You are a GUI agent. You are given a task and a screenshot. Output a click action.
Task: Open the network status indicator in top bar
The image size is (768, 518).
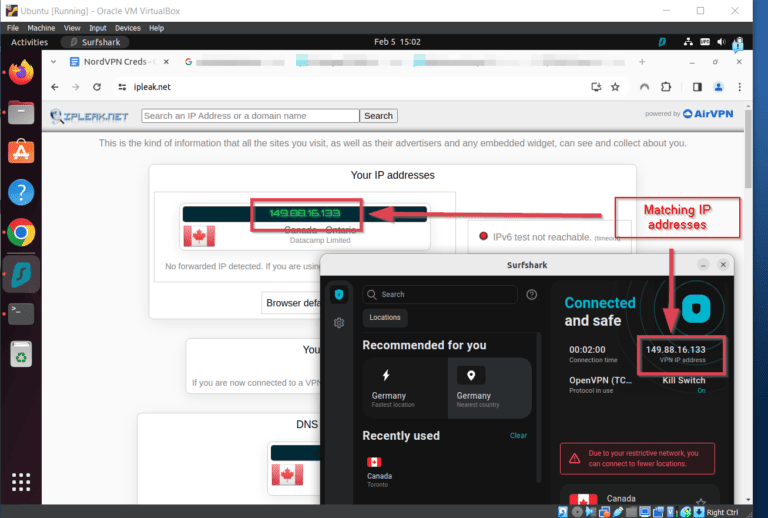click(688, 42)
